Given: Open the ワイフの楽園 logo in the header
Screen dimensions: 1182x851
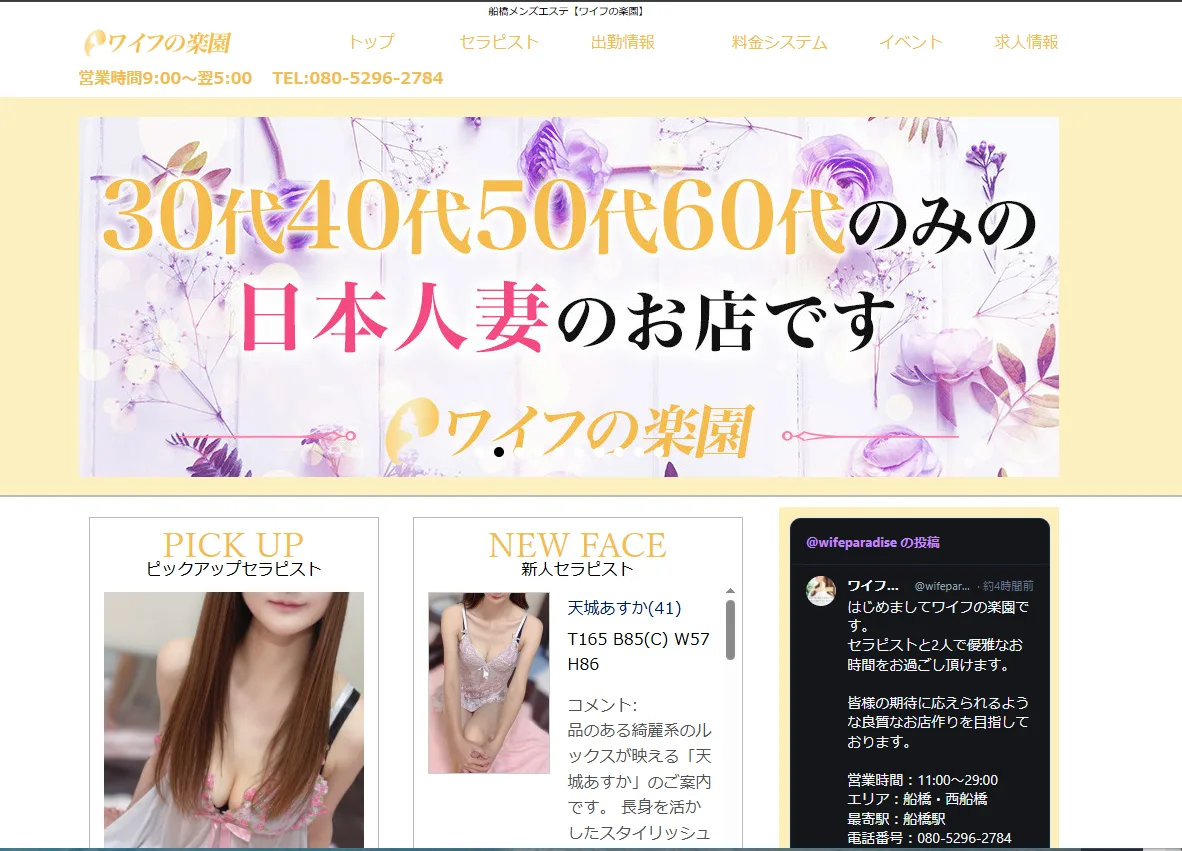Looking at the screenshot, I should click(x=158, y=43).
